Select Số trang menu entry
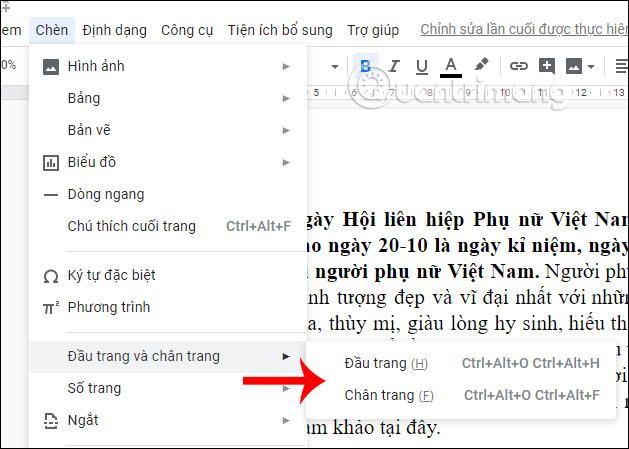The width and height of the screenshot is (629, 449). 168,388
